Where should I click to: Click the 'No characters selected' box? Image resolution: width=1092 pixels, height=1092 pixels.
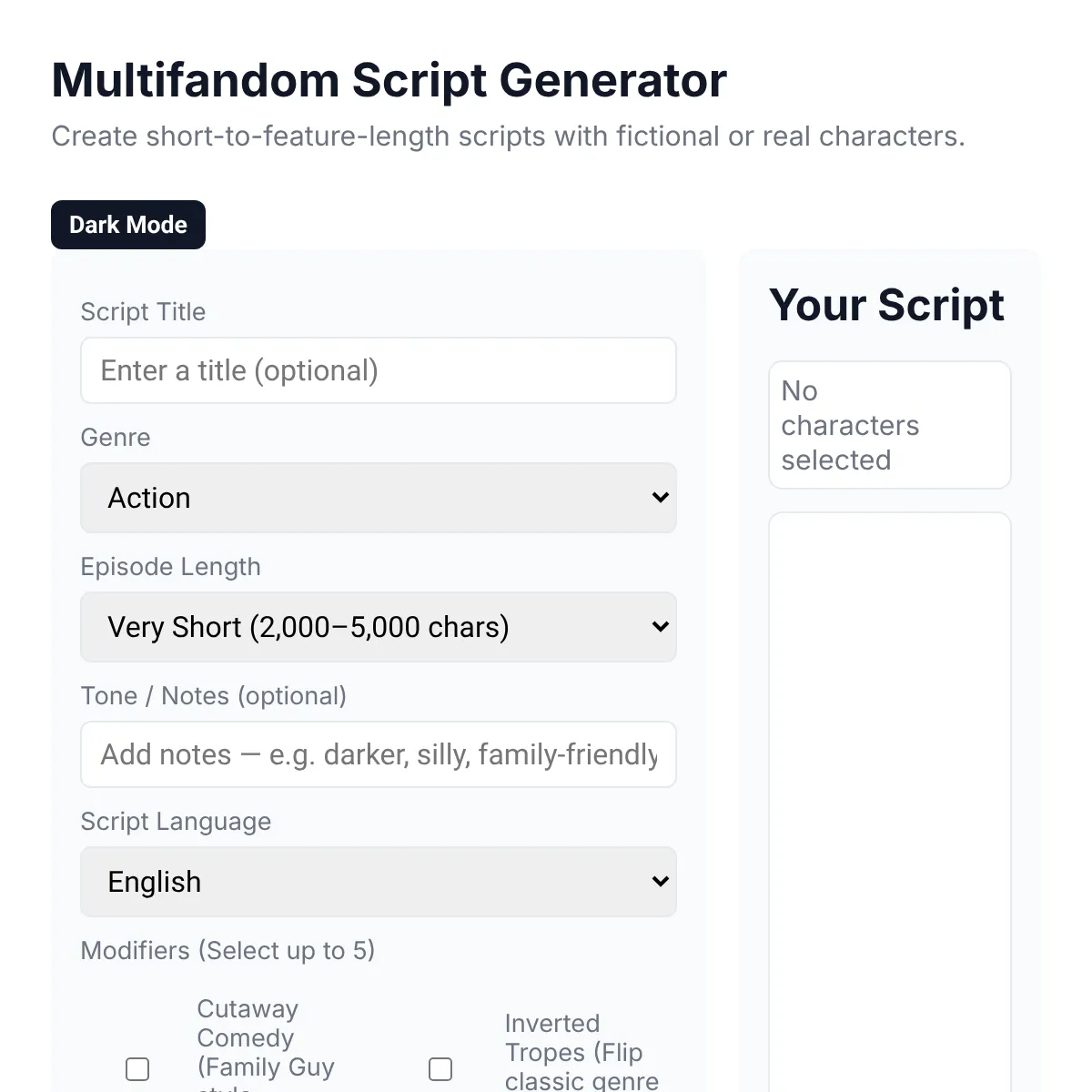[x=890, y=425]
